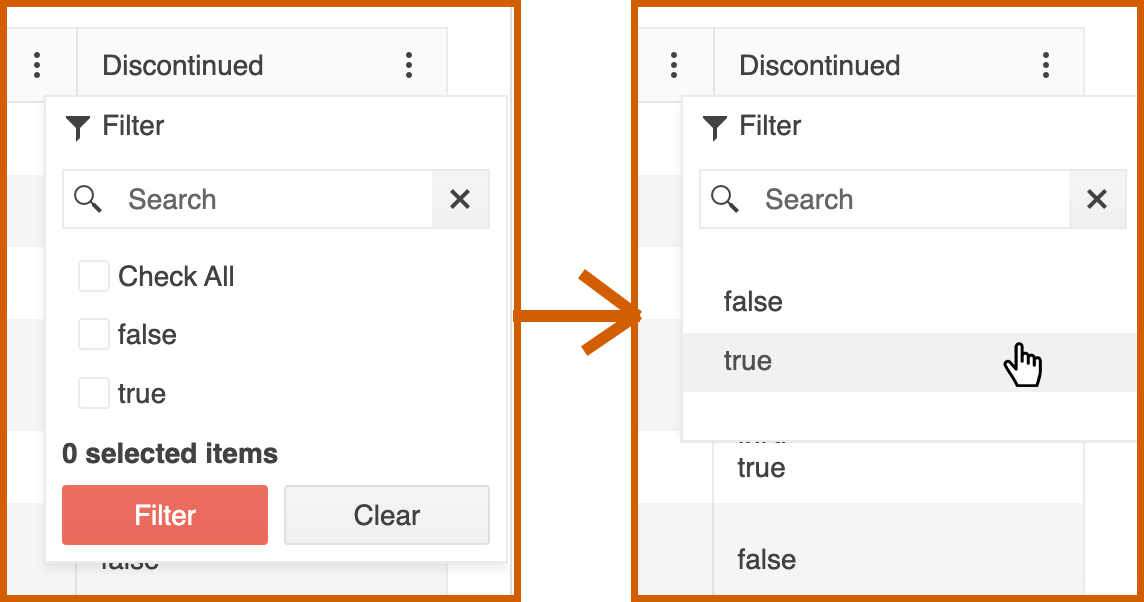The height and width of the screenshot is (602, 1144).
Task: Click the left panel Search input field
Action: (x=270, y=199)
